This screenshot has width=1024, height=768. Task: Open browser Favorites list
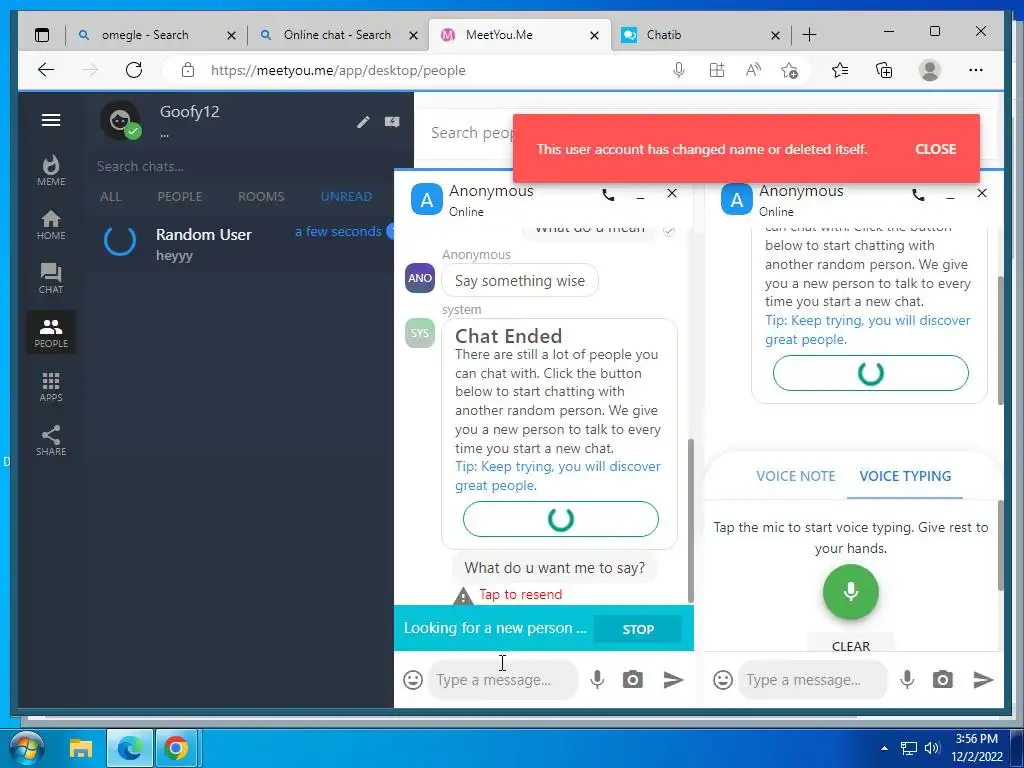(840, 70)
